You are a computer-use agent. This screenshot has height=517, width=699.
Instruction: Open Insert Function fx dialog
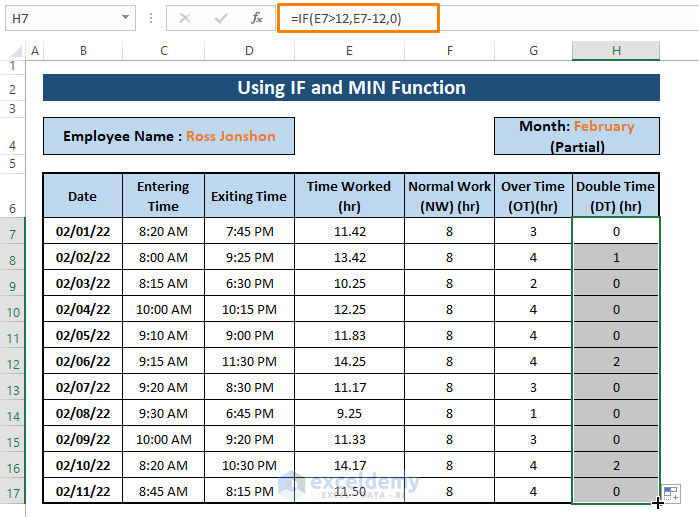point(257,18)
